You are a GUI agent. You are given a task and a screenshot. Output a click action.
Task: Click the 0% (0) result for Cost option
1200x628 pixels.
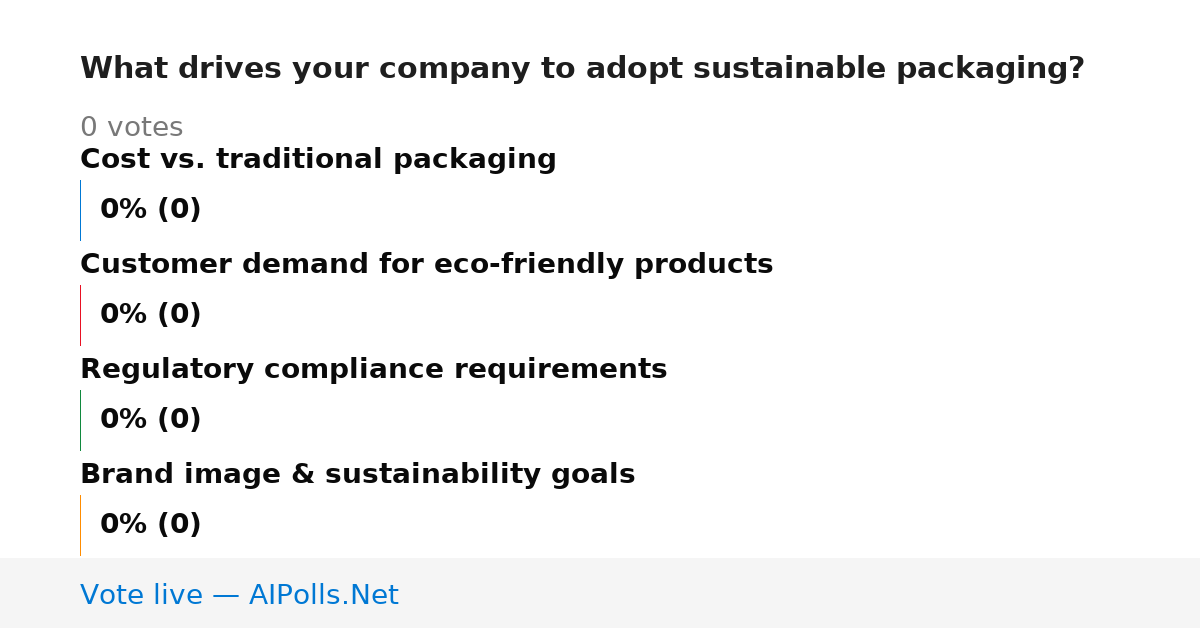(x=150, y=210)
